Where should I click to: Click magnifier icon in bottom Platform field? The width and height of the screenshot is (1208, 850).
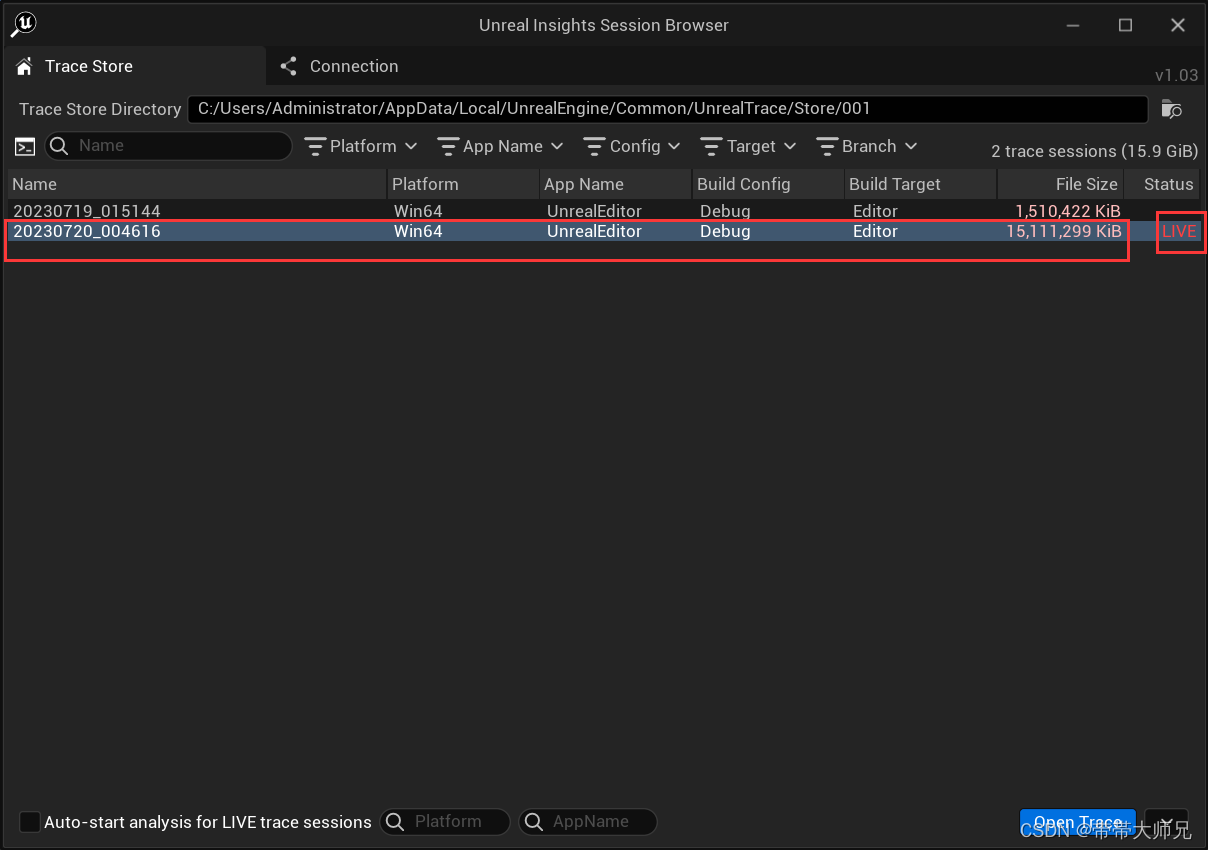(x=395, y=822)
